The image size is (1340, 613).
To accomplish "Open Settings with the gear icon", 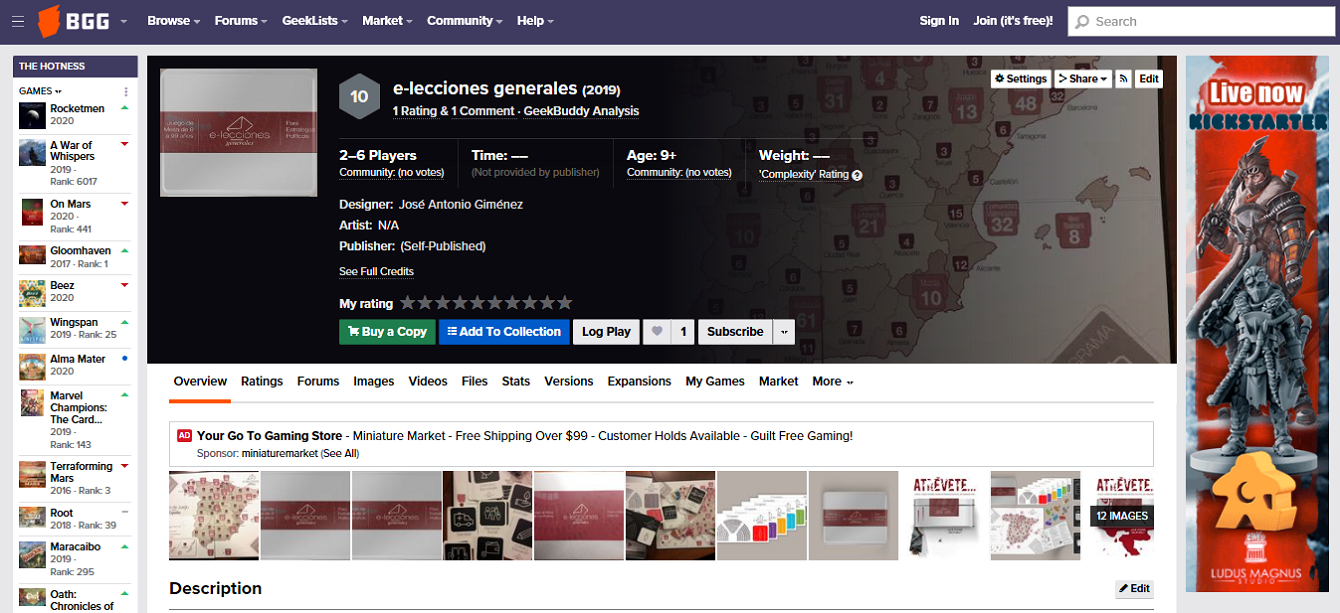I will click(x=1020, y=79).
